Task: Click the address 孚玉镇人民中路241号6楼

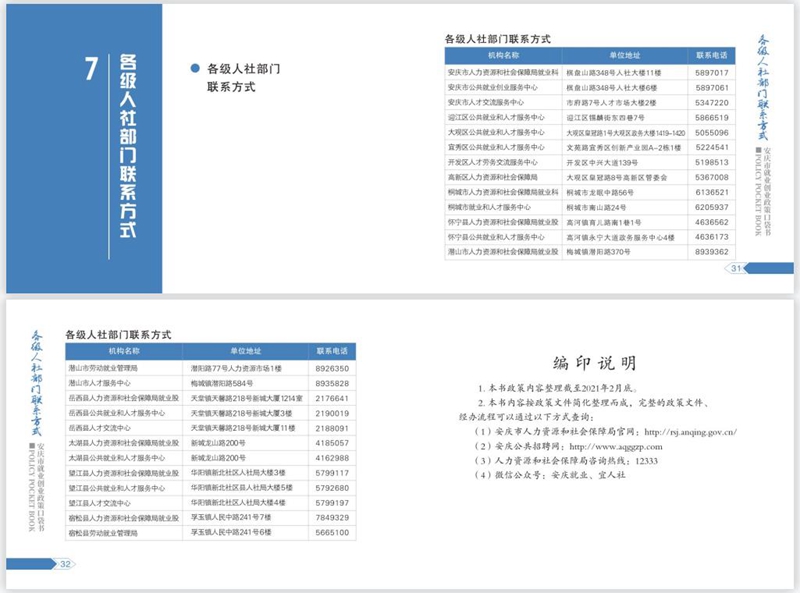Action: 231,532
